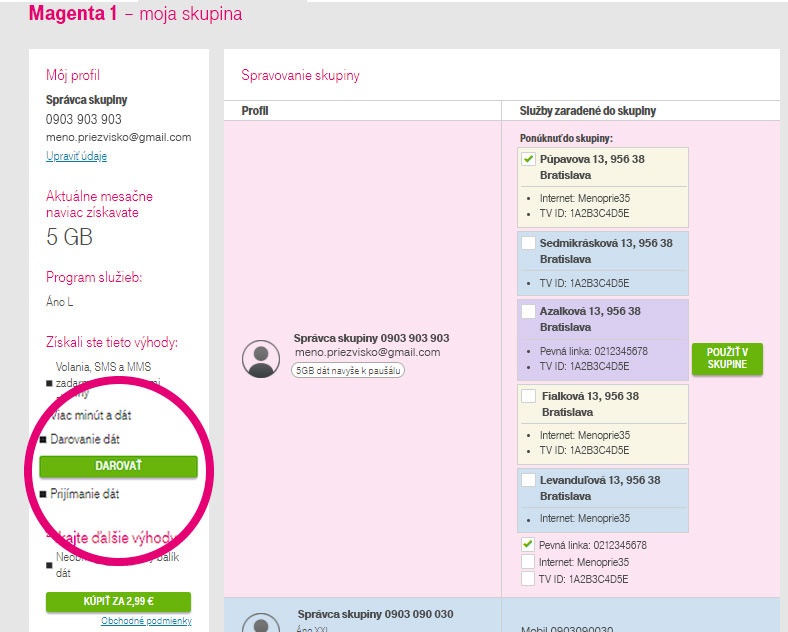Select the phone number 0903 903 903 in sidebar
The height and width of the screenshot is (632, 788).
[x=83, y=120]
